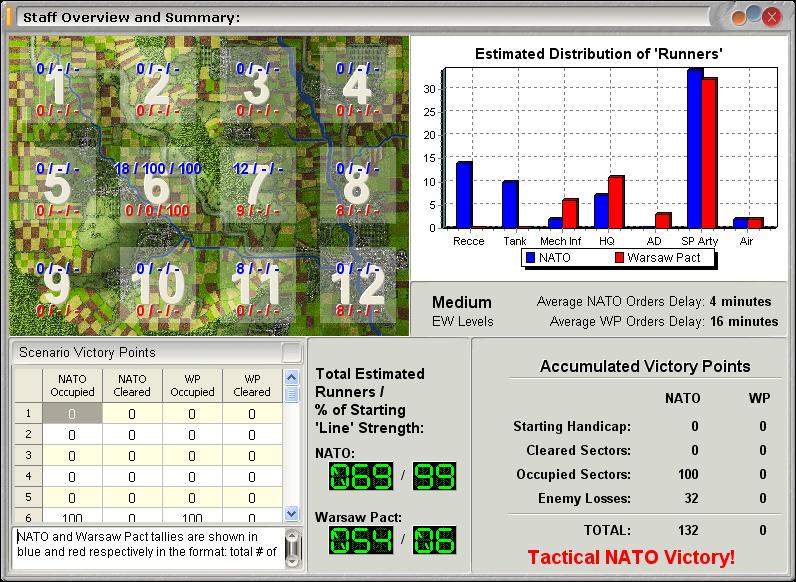Click the blue NATO legend swatch
The height and width of the screenshot is (582, 796).
click(x=530, y=257)
